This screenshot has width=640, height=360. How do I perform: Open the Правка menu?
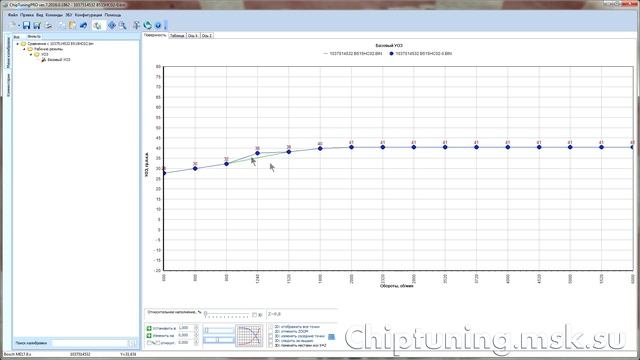(27, 15)
